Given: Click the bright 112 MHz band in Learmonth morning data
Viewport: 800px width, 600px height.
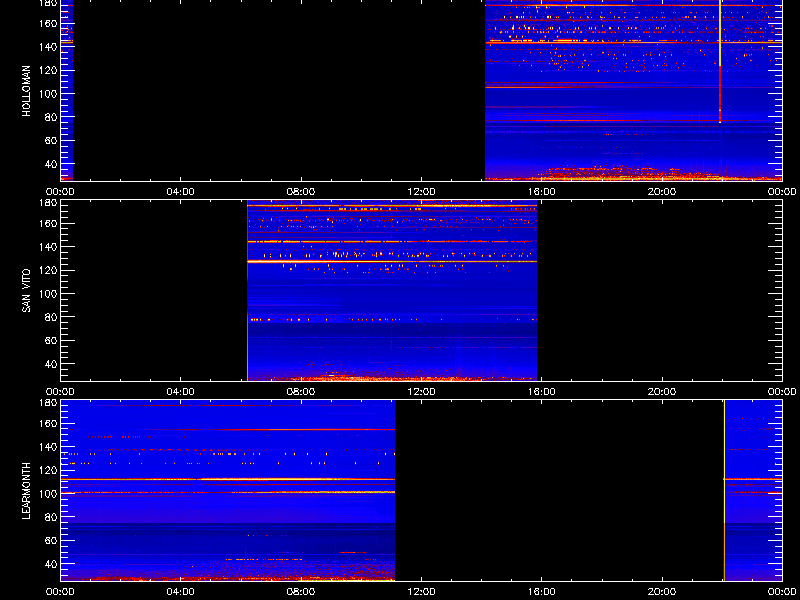Looking at the screenshot, I should [x=228, y=480].
